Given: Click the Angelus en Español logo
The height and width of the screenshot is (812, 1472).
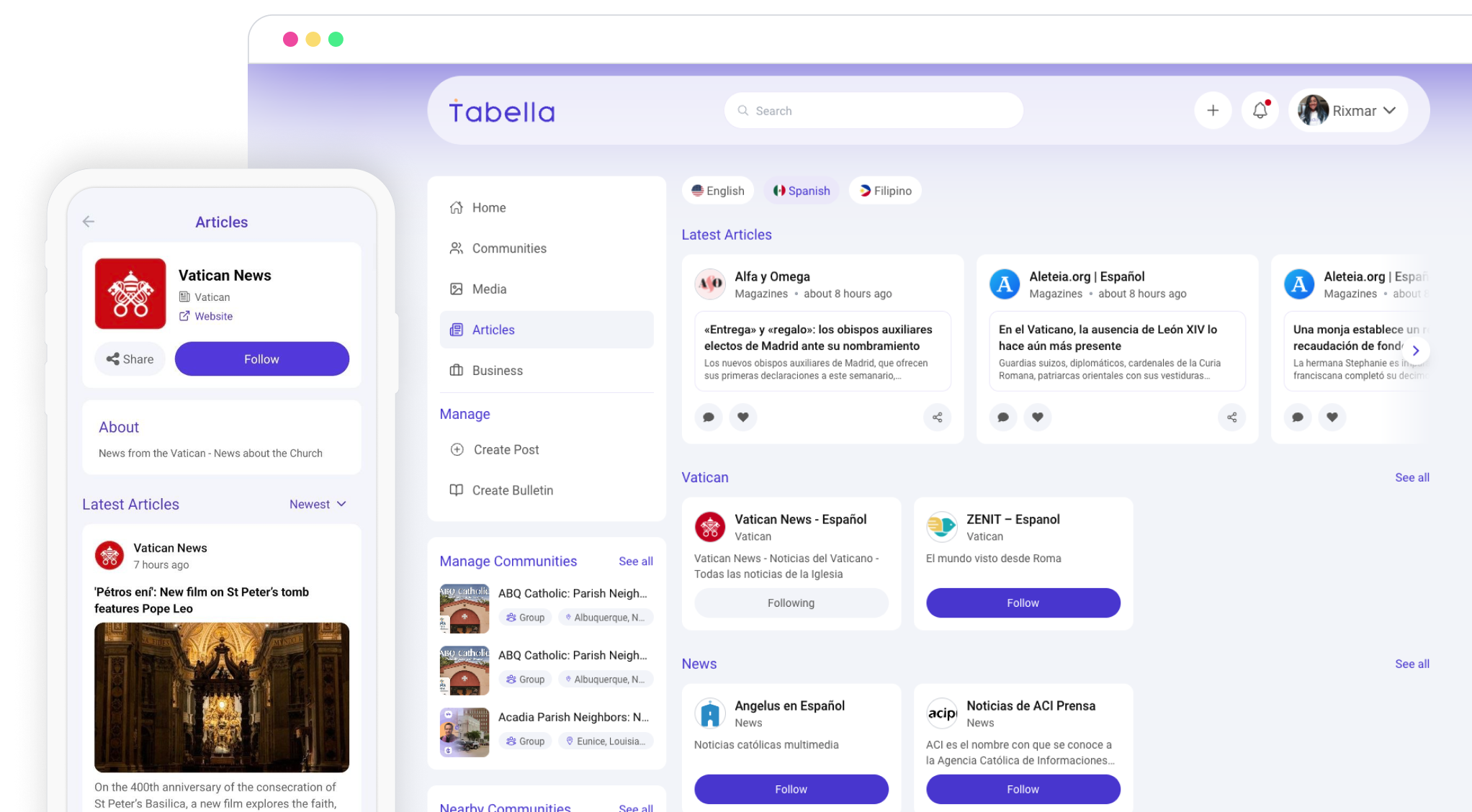Looking at the screenshot, I should pos(710,713).
